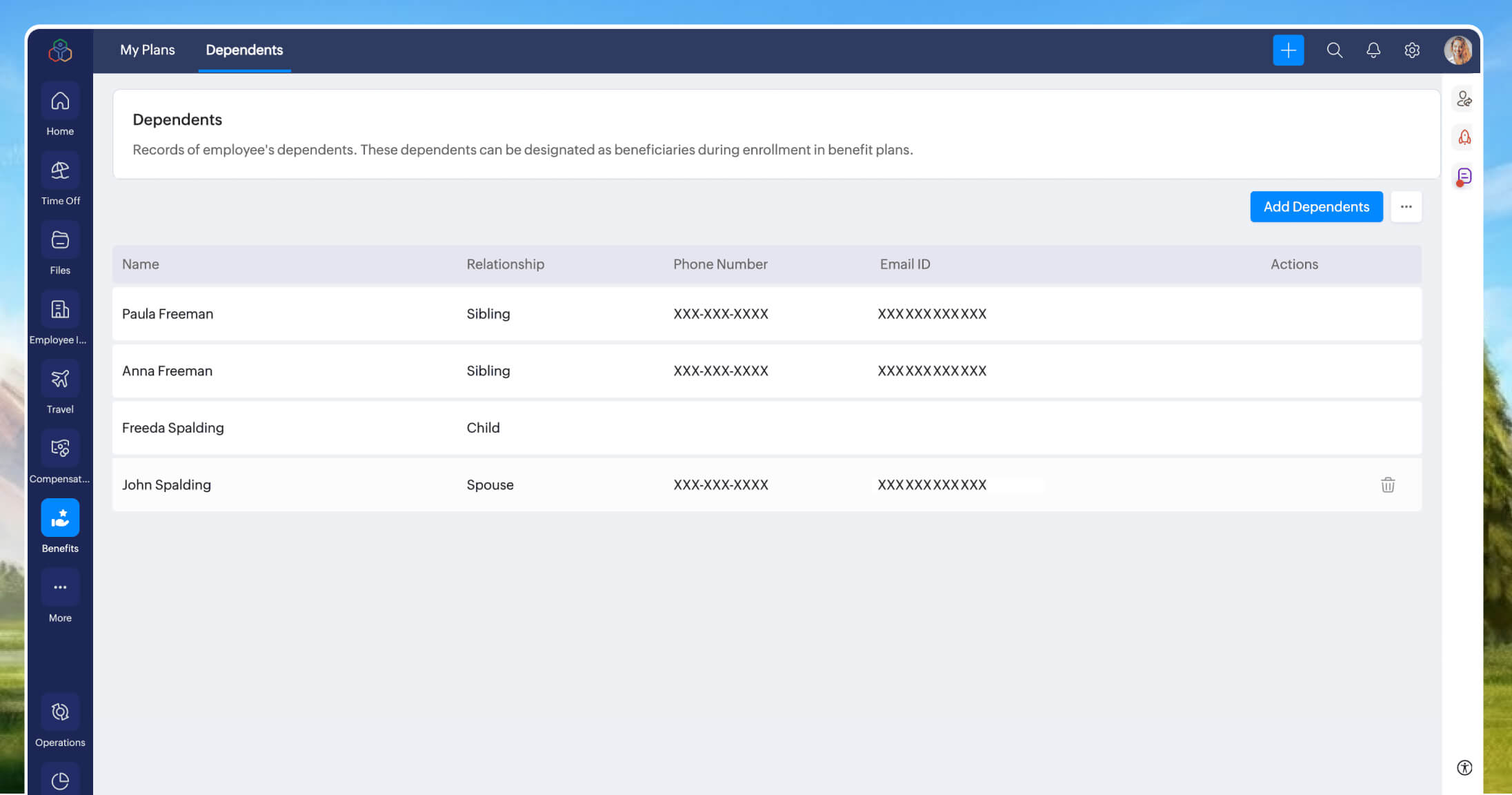The height and width of the screenshot is (795, 1512).
Task: Open the Operations module
Action: [x=60, y=712]
